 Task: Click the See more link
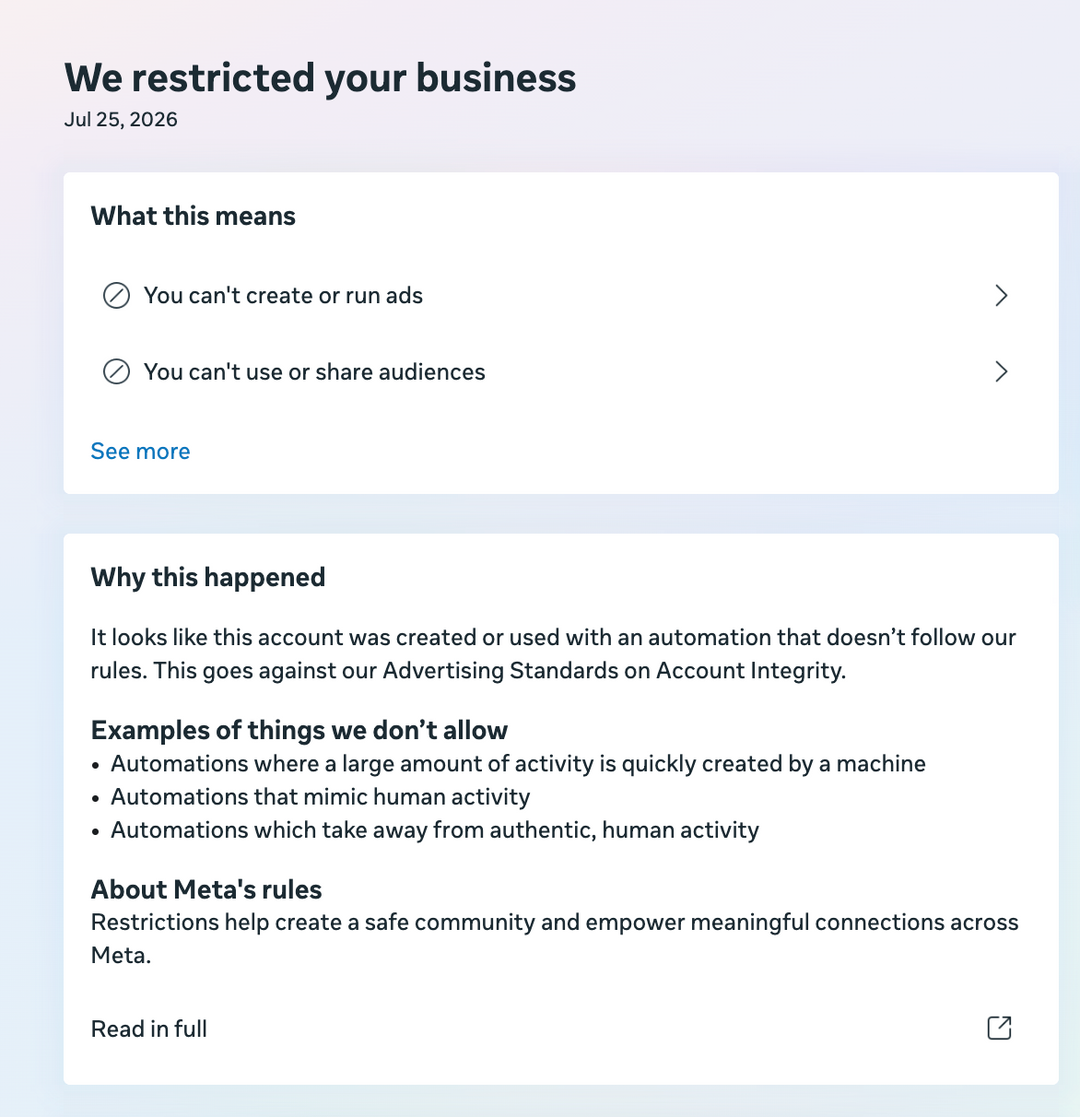point(140,451)
